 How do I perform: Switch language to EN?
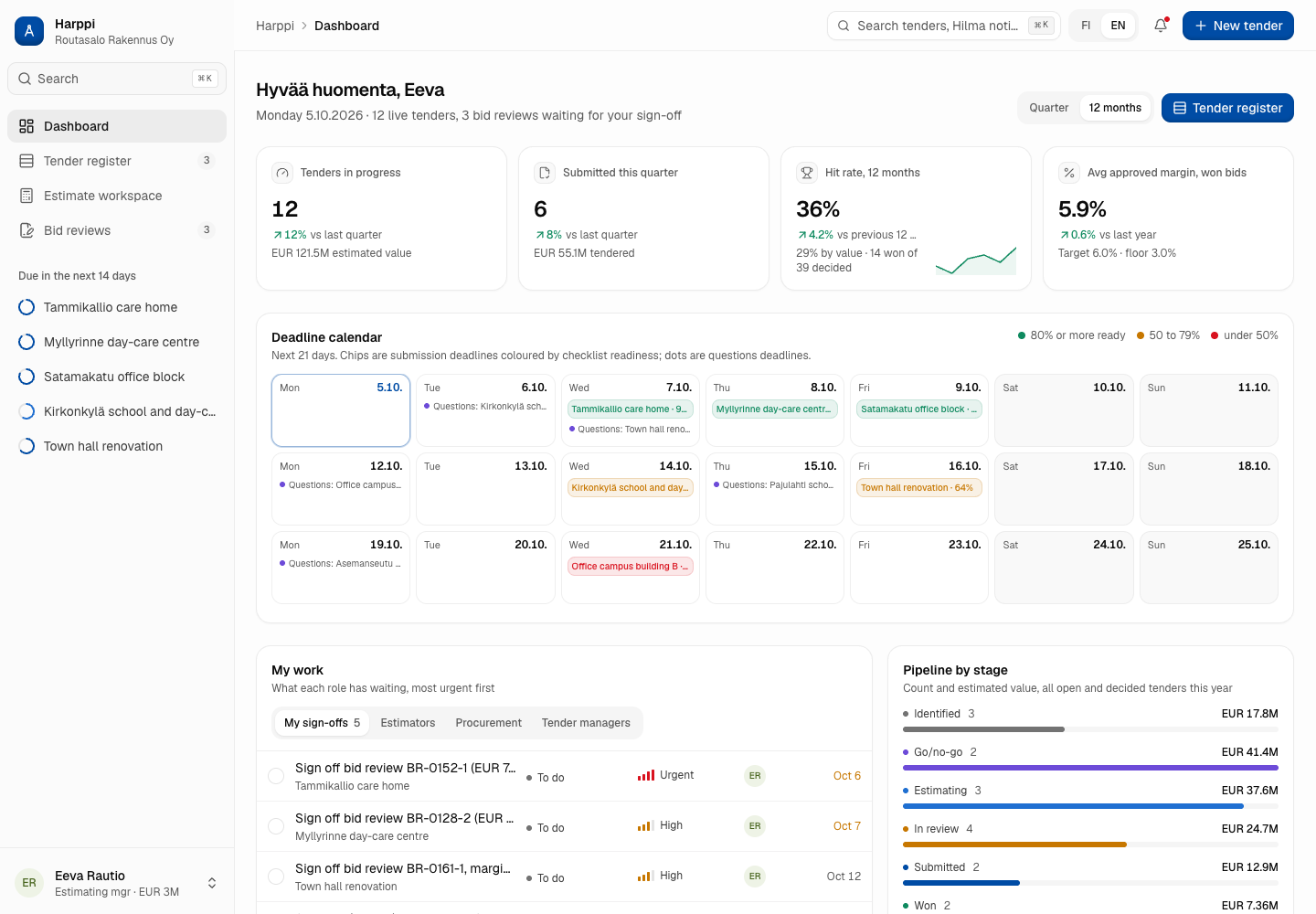1118,26
